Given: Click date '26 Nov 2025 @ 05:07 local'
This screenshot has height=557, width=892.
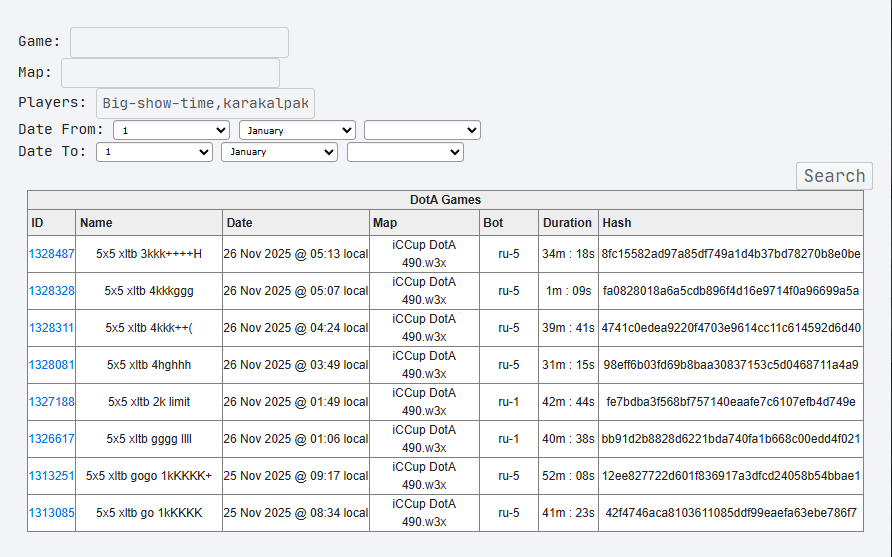Looking at the screenshot, I should (296, 291).
